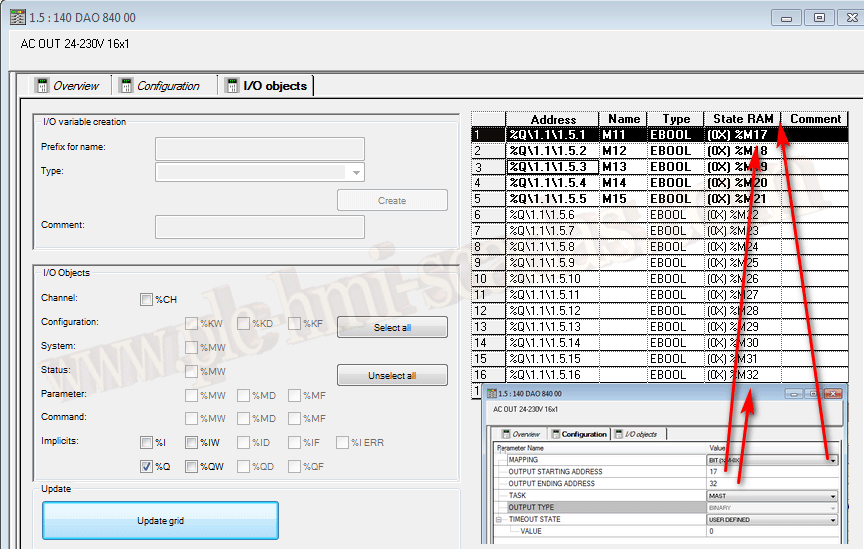Click the Configuration tab icon in main window
Viewport: 864px width, 549px height.
(126, 86)
